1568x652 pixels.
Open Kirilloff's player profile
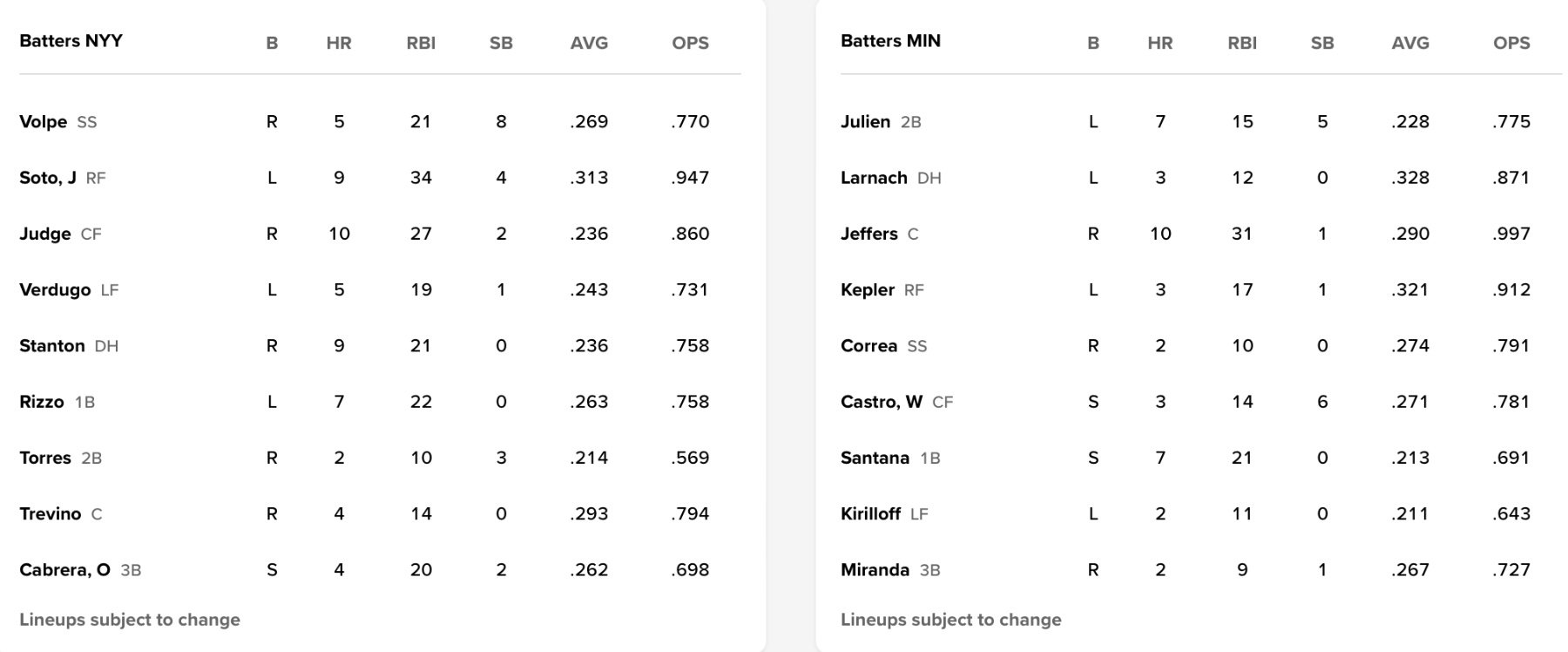pos(870,514)
